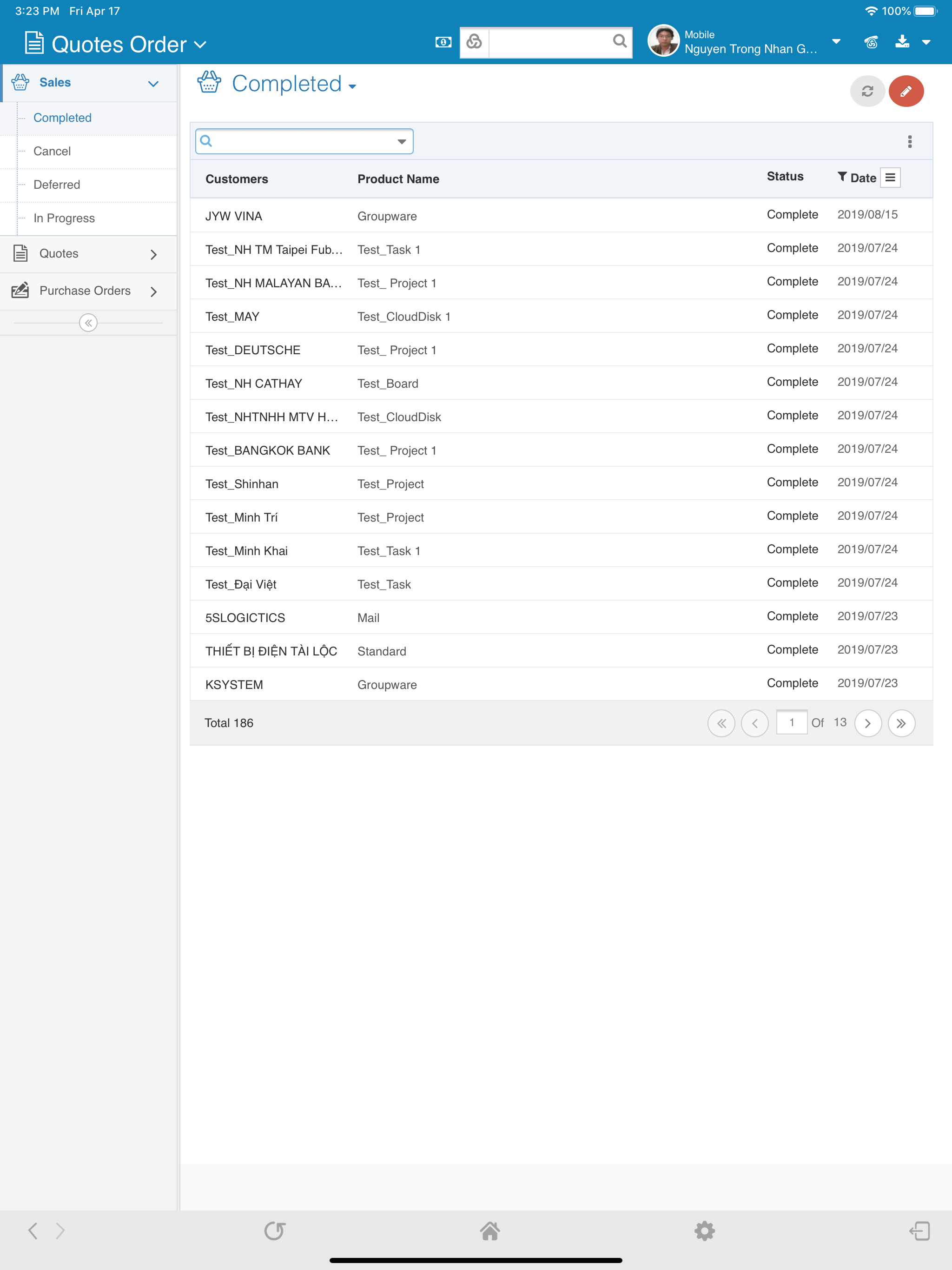Open the search filter dropdown arrow
This screenshot has height=1270, width=952.
click(x=401, y=141)
